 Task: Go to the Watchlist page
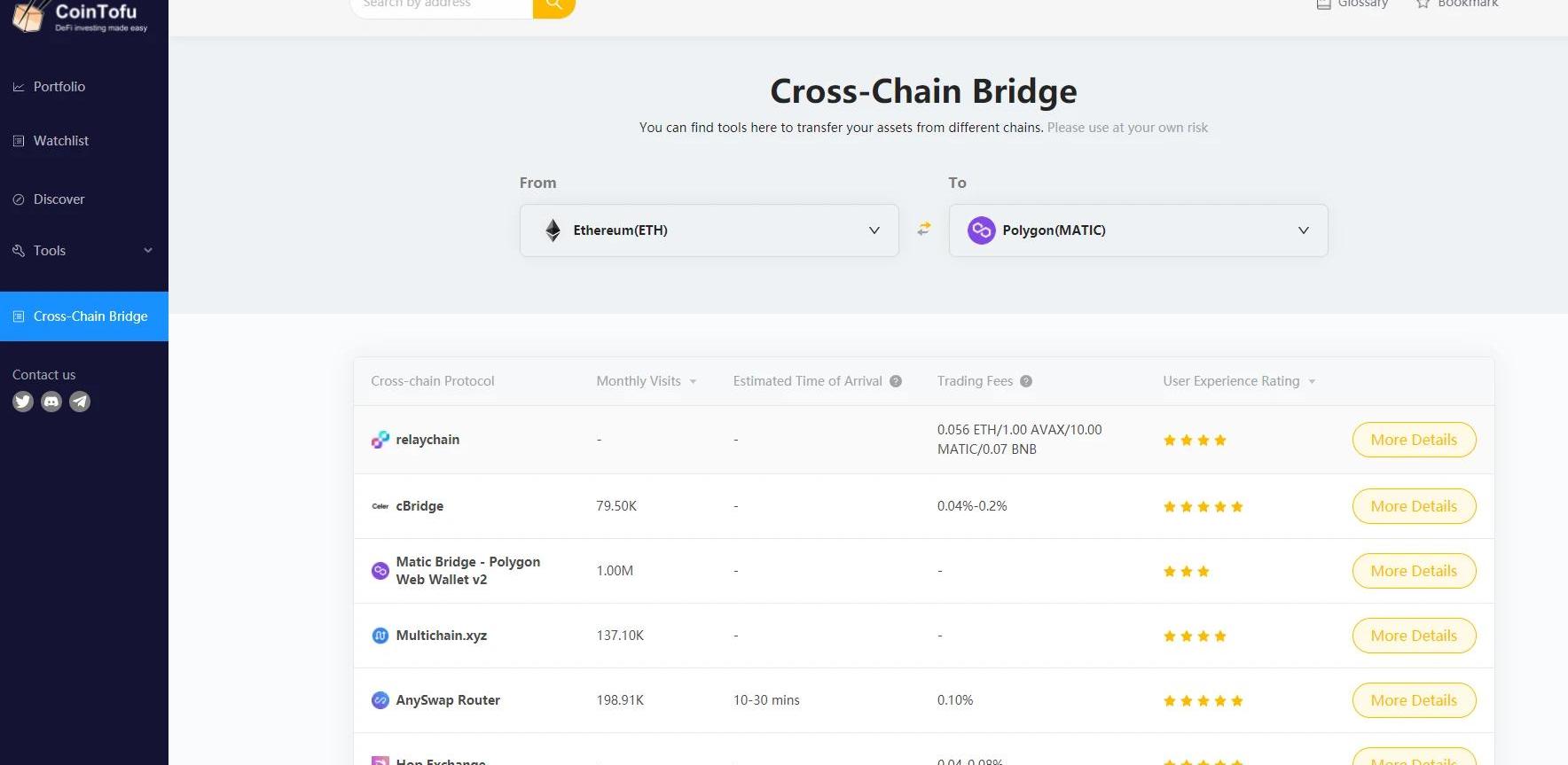[x=60, y=141]
